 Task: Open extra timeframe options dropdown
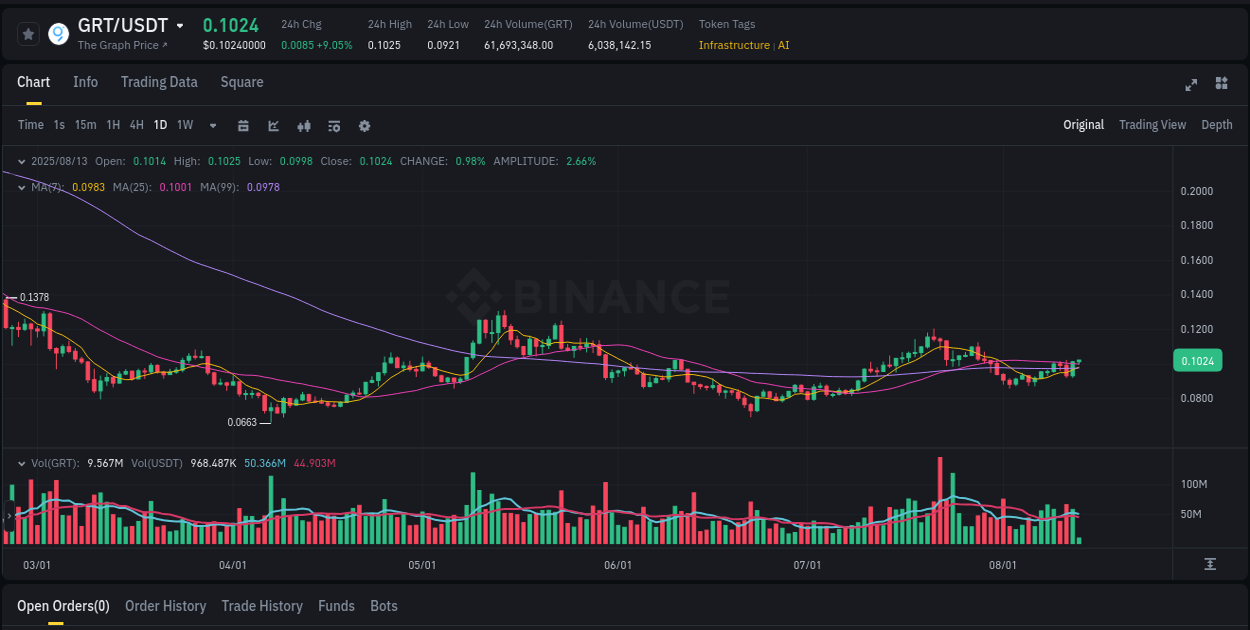click(x=211, y=125)
